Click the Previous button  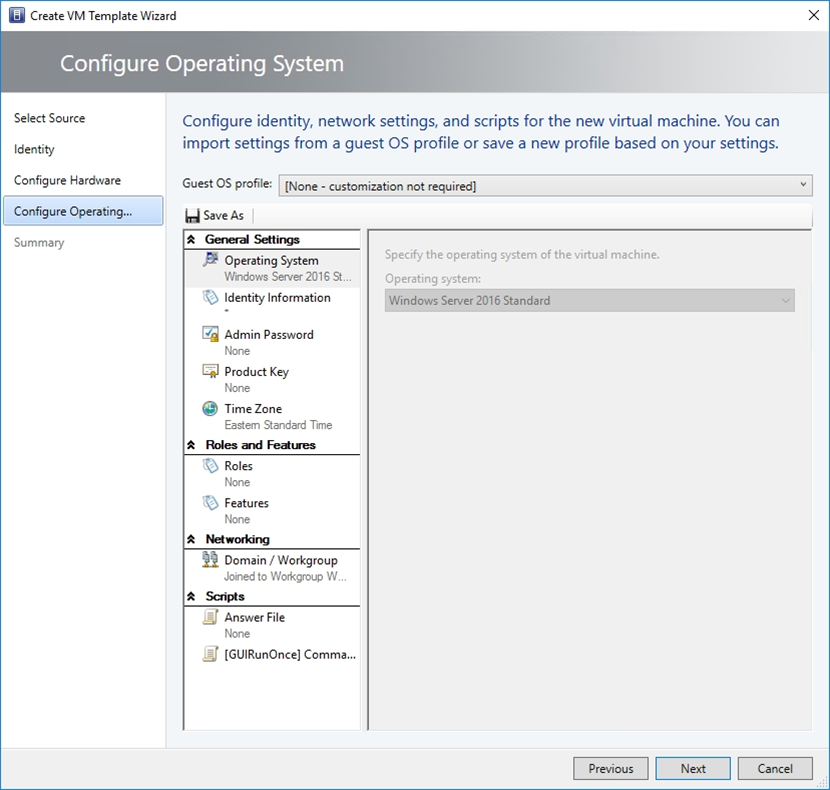(610, 768)
